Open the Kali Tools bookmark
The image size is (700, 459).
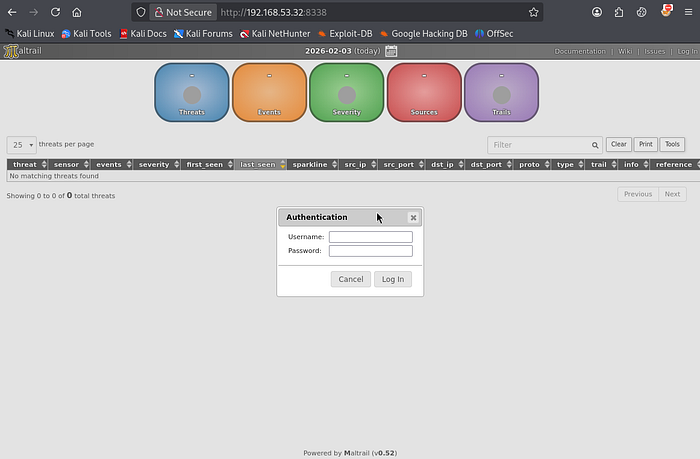coord(86,33)
